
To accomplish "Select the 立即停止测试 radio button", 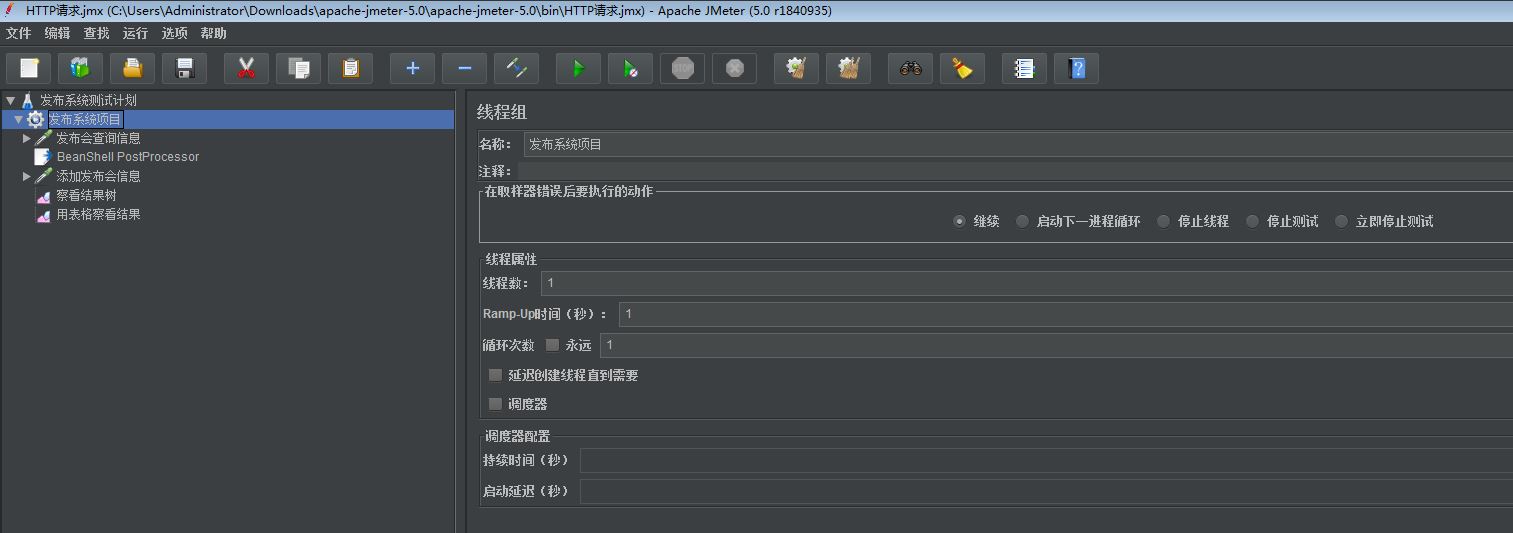I will [1341, 221].
